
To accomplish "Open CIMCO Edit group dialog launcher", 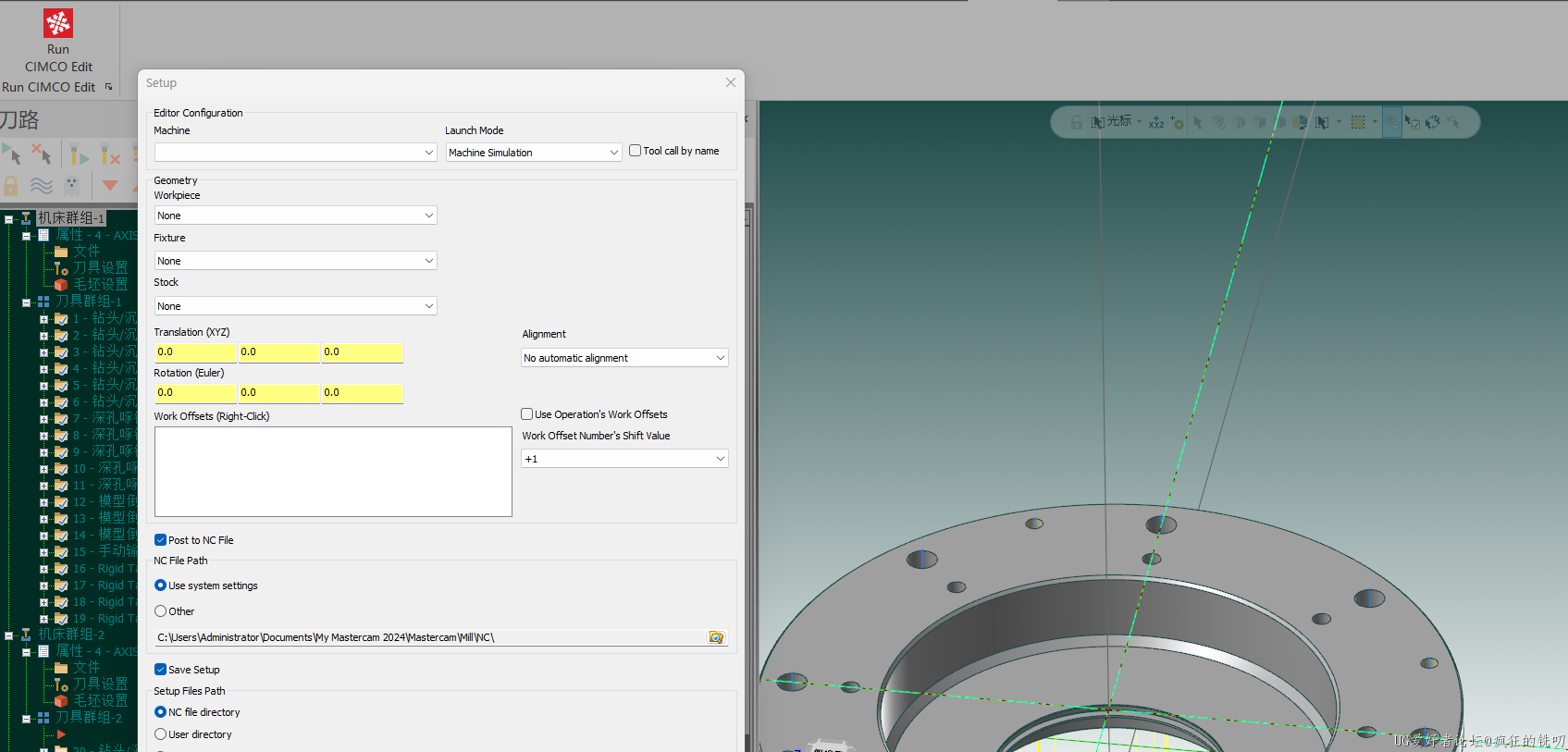I will pyautogui.click(x=109, y=87).
